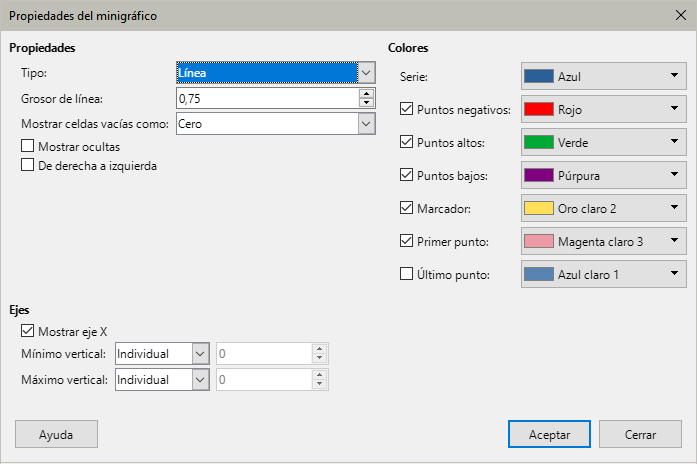The width and height of the screenshot is (697, 464).
Task: Click the Aceptar button
Action: pyautogui.click(x=550, y=435)
